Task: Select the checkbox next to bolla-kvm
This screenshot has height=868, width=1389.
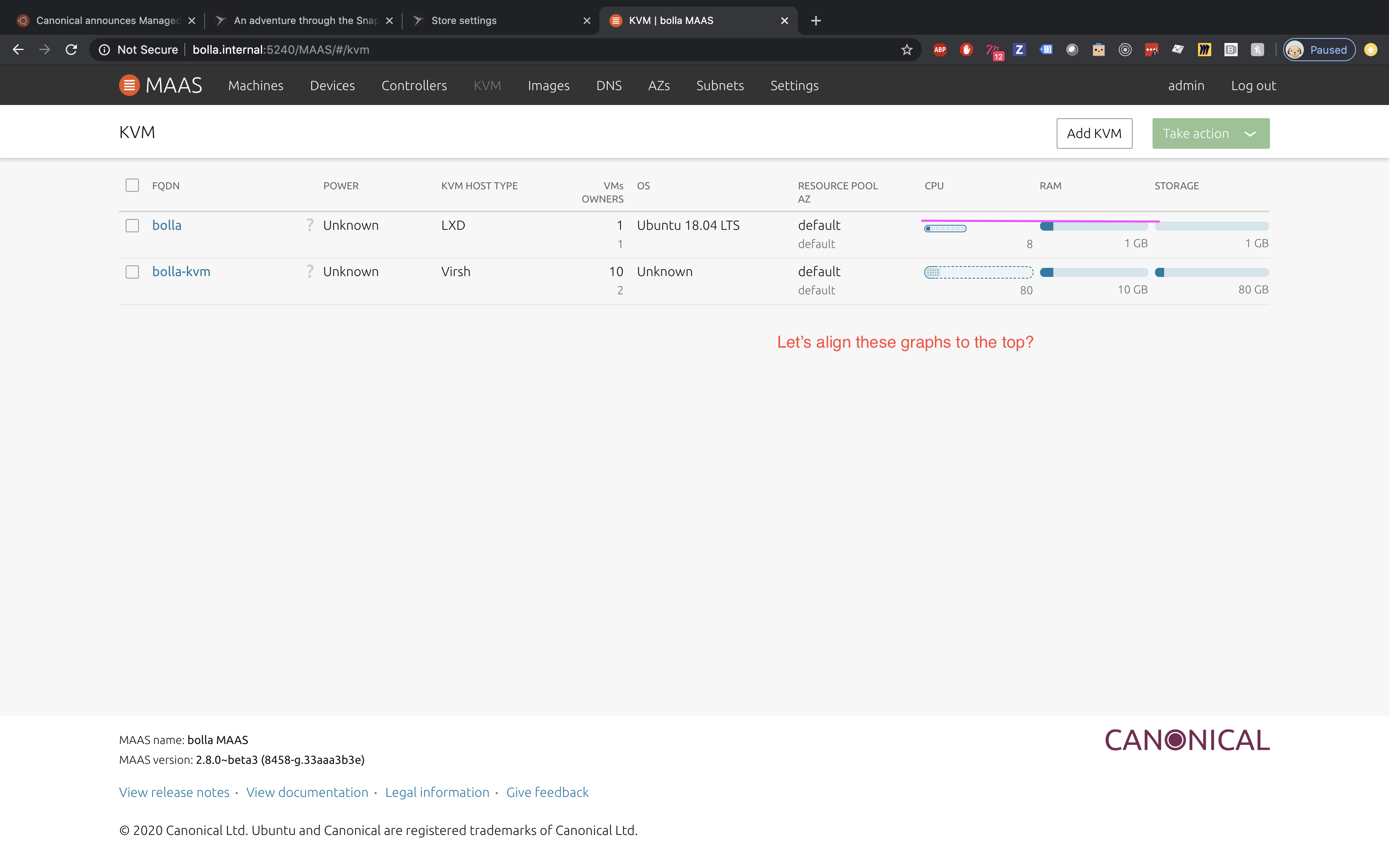Action: [x=132, y=272]
